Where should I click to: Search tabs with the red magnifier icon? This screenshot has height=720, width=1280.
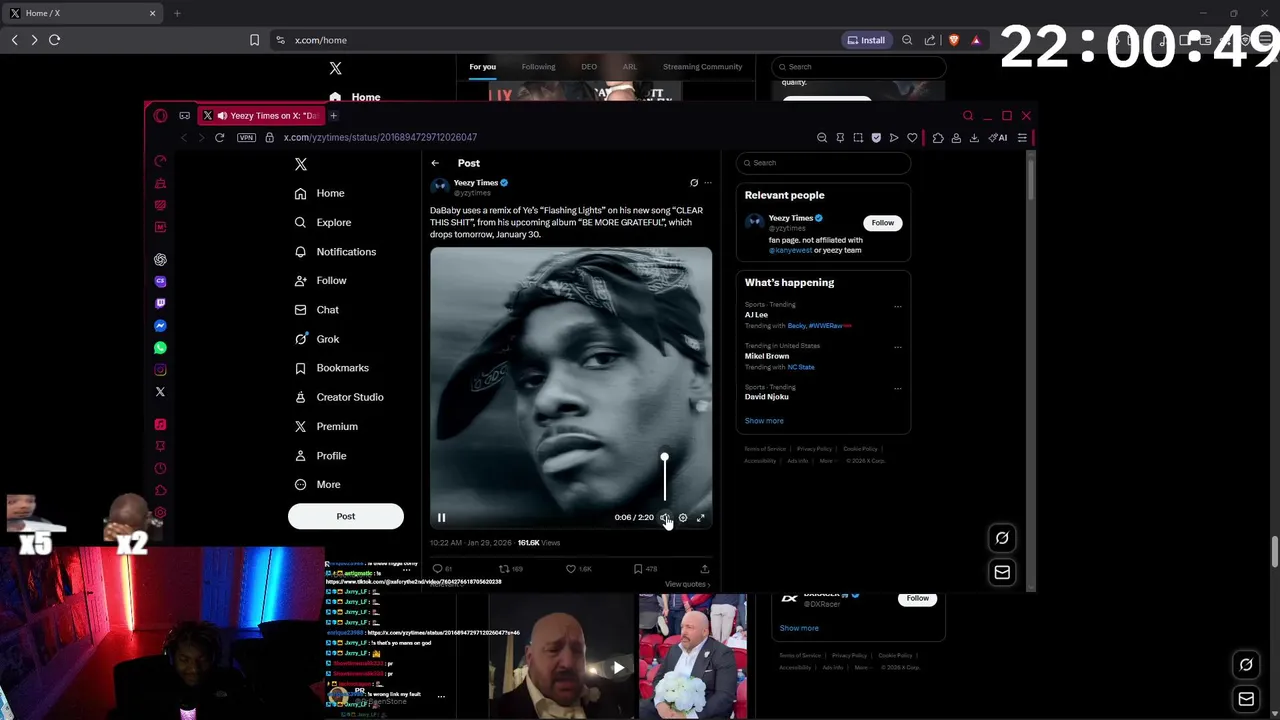pos(968,116)
